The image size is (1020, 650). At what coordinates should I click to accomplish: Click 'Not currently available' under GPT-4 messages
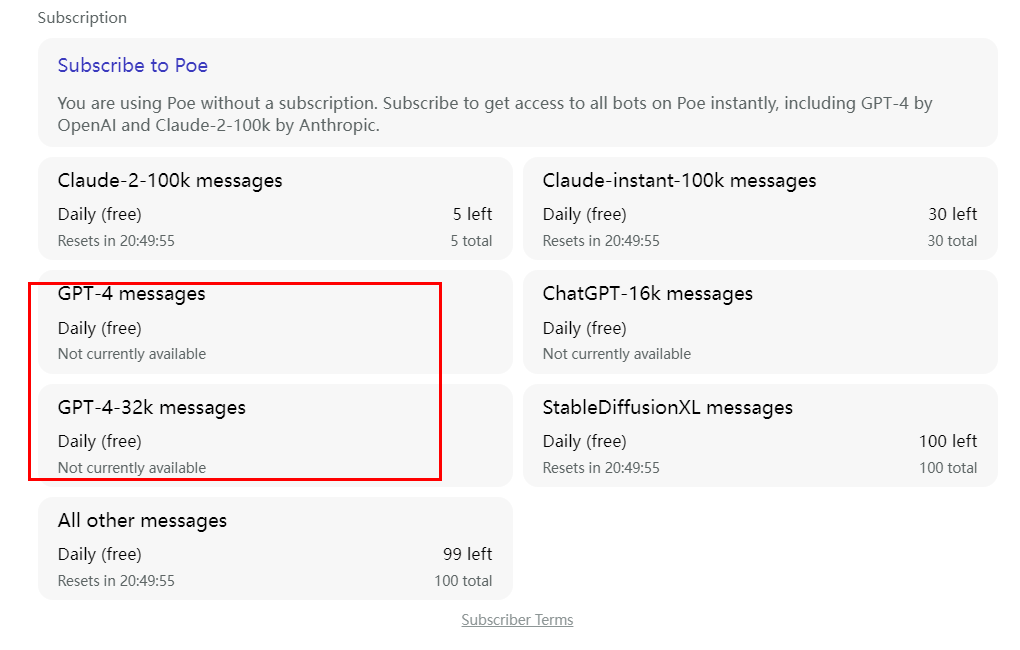pyautogui.click(x=132, y=354)
